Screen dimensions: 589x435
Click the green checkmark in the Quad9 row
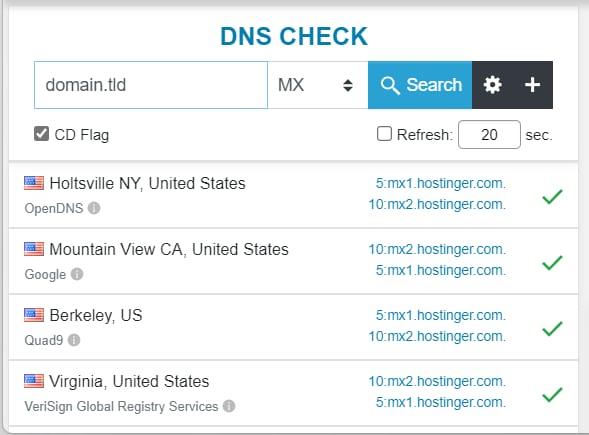coord(552,328)
